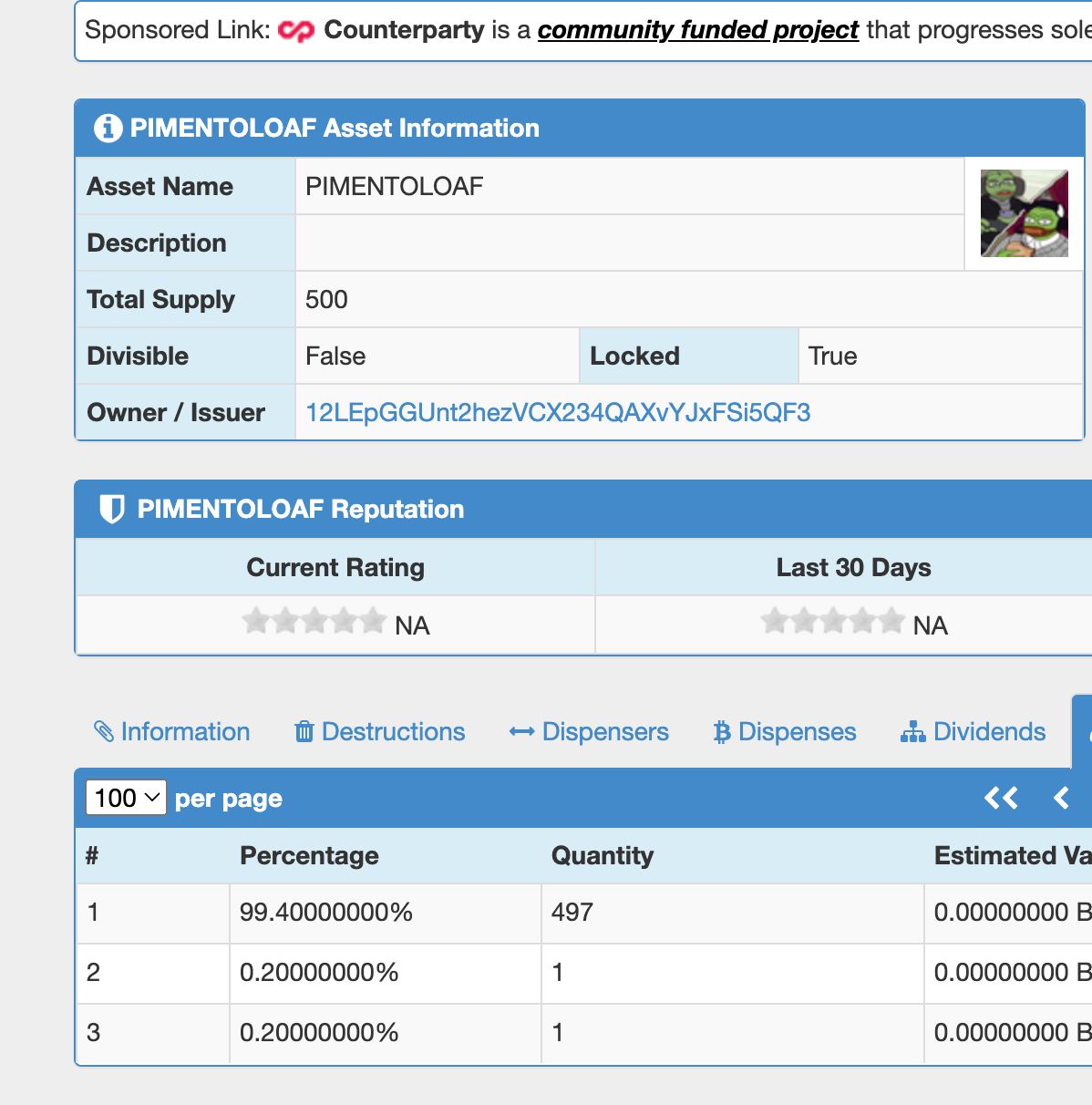Click the PIMENTOLOAF asset thumbnail image
Screen dimensions: 1092x1105
pyautogui.click(x=1024, y=214)
